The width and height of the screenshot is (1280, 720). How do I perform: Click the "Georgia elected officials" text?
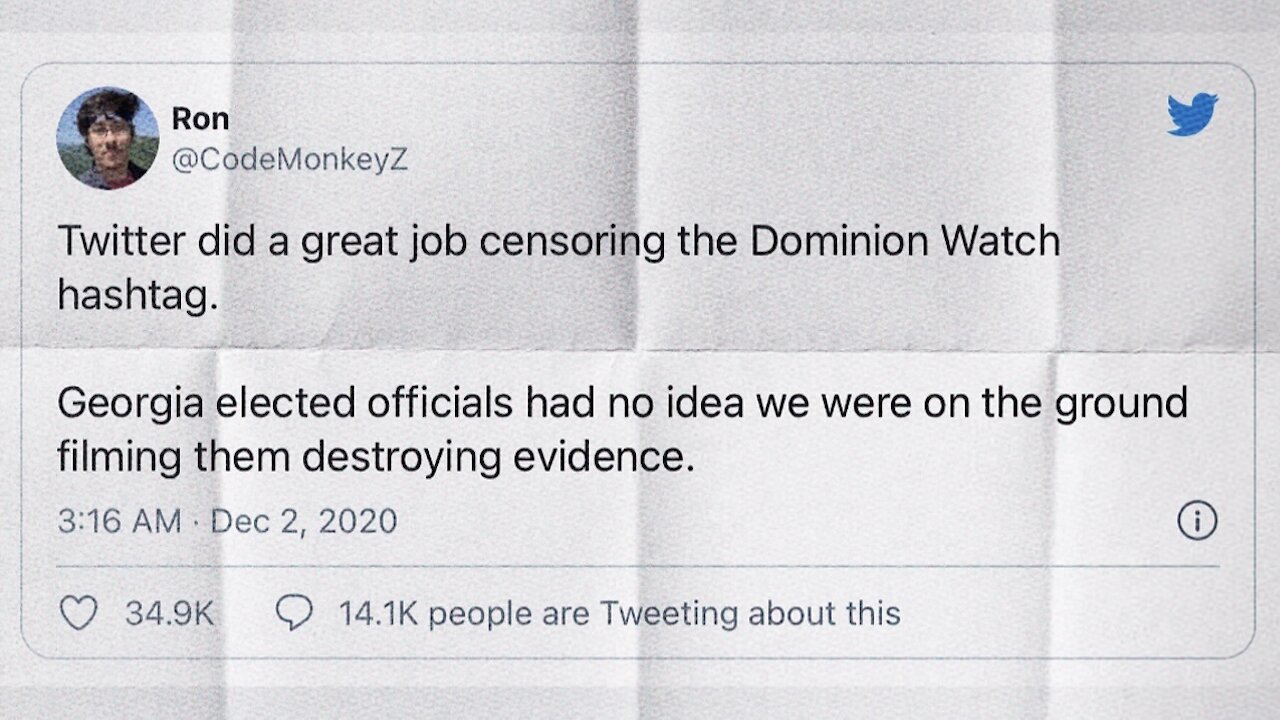coord(283,403)
